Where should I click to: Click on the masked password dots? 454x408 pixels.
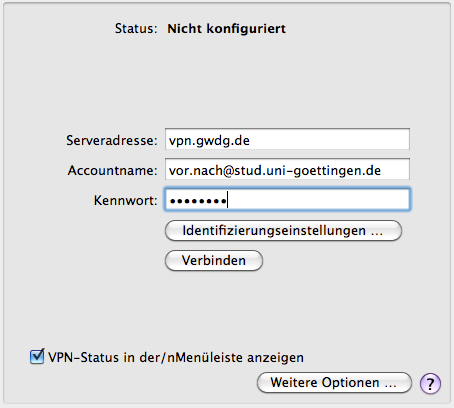point(198,201)
